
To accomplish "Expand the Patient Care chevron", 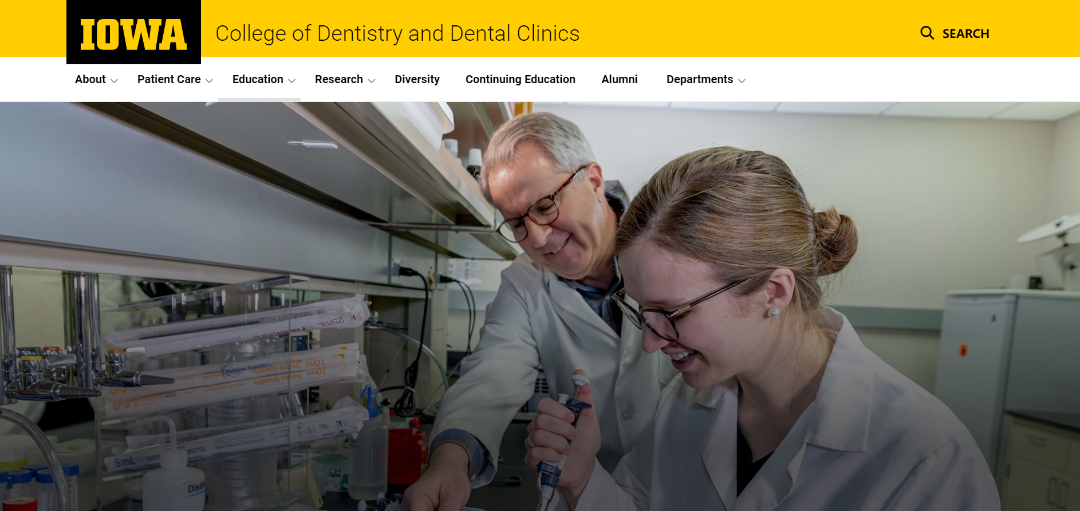I will click(x=209, y=81).
